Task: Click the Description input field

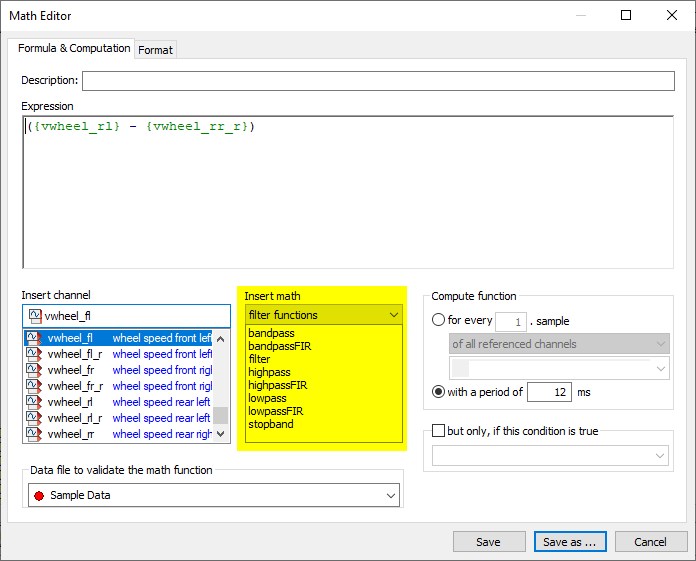Action: pyautogui.click(x=378, y=81)
